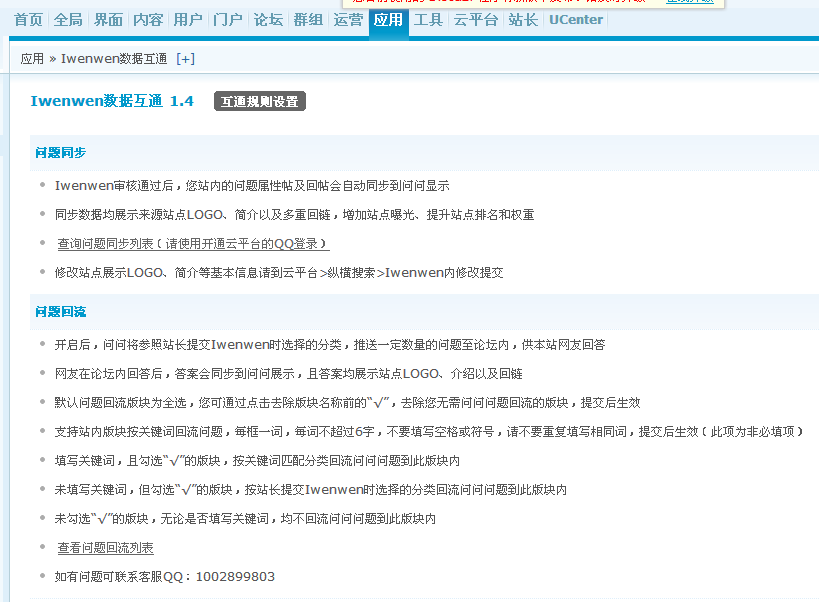Click the line starting 支持站内版块按关键词回流

pyautogui.click(x=428, y=432)
